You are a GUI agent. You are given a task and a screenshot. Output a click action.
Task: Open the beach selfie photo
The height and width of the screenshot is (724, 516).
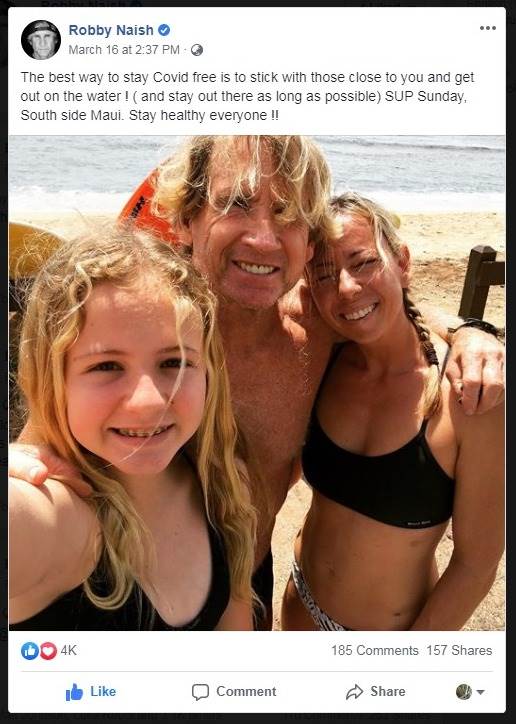pyautogui.click(x=257, y=382)
